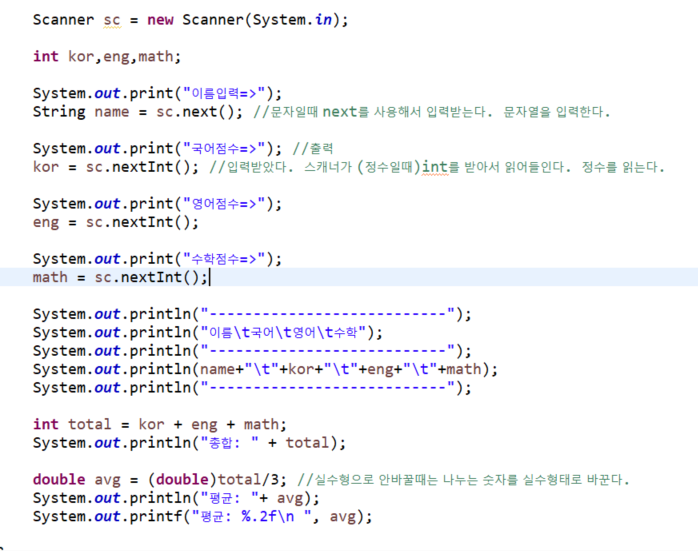Click the Scanner sc declaration line
Screen dimensions: 698x551
coord(191,20)
